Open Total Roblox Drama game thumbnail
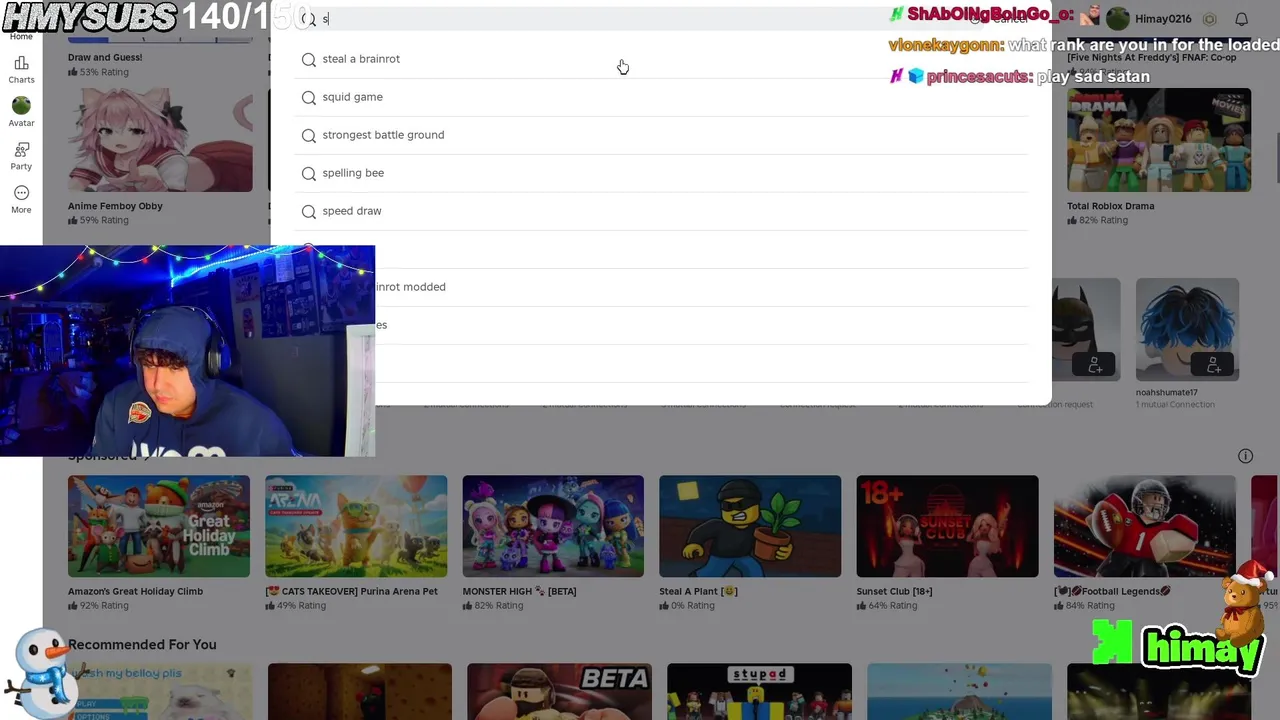 [1158, 140]
